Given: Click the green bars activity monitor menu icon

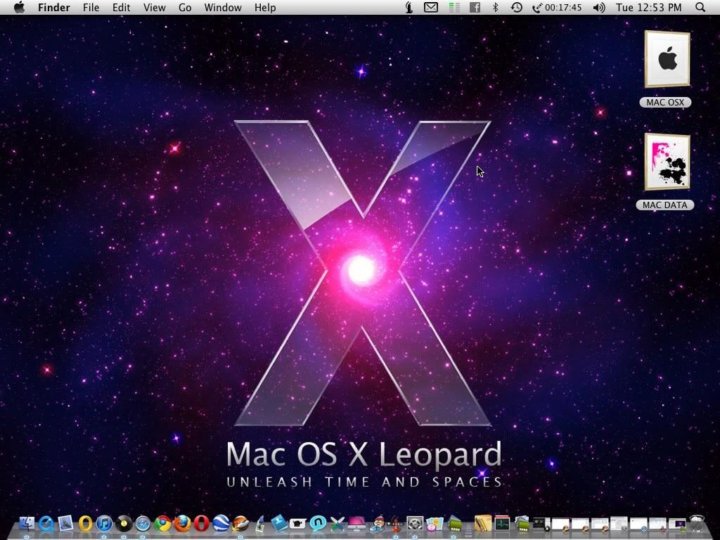Looking at the screenshot, I should 454,7.
